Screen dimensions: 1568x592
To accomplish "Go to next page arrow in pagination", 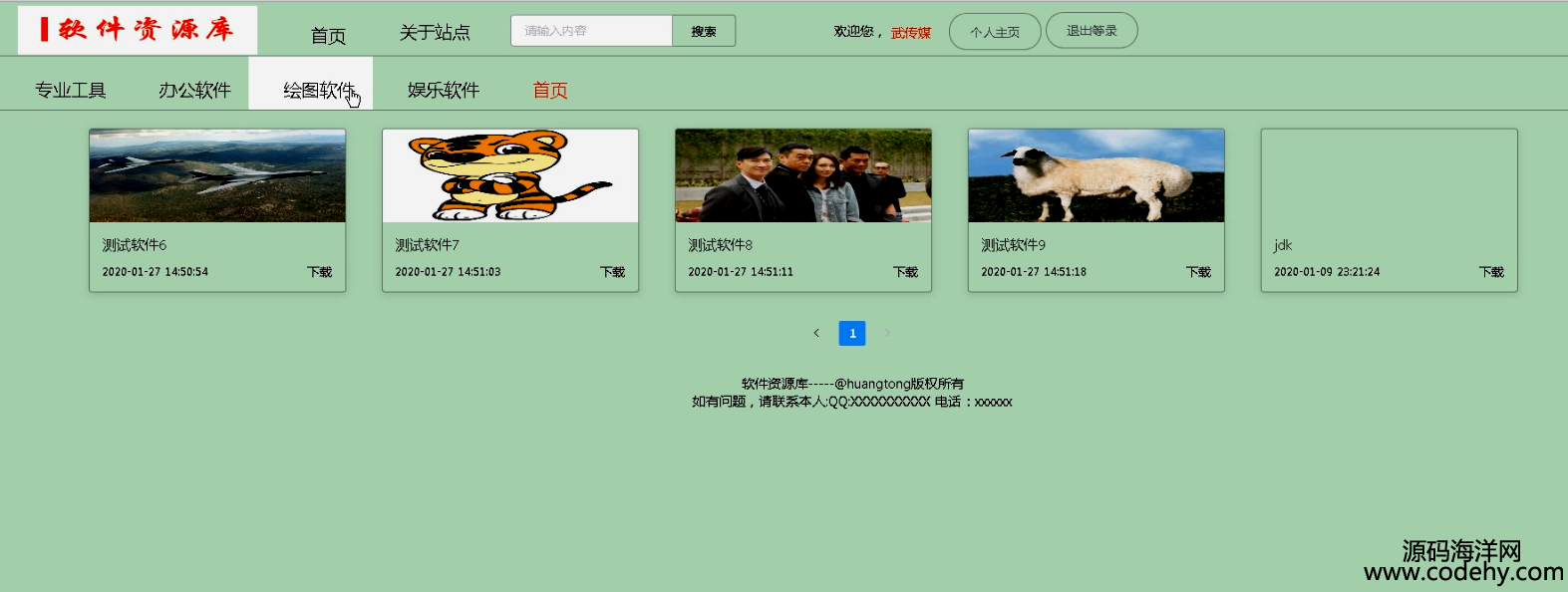I will pos(887,333).
